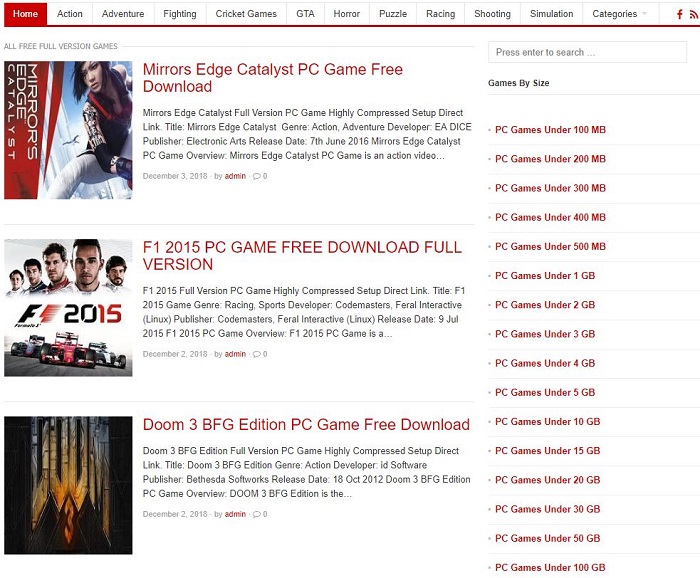This screenshot has height=578, width=700.
Task: Go to the Home tab
Action: pos(25,14)
